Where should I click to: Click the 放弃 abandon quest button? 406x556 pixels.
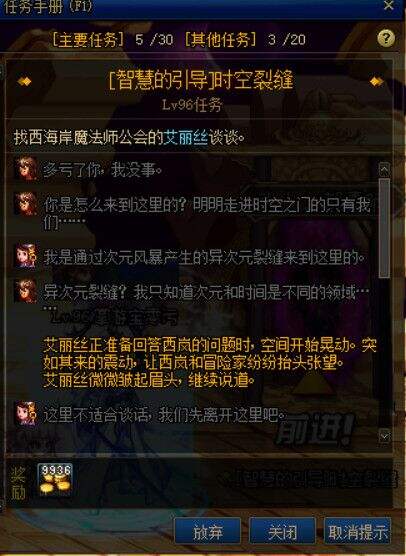[207, 532]
